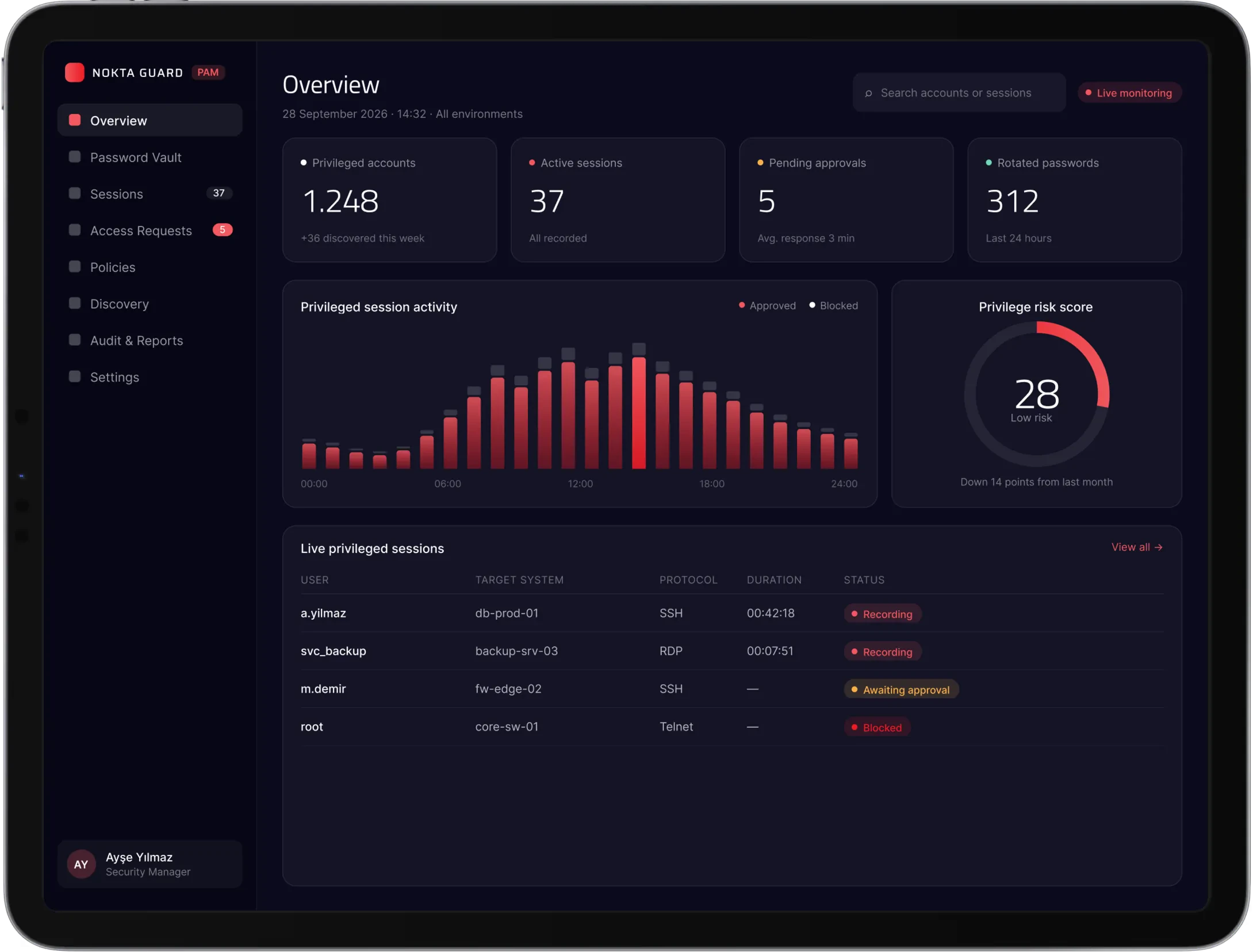Image resolution: width=1253 pixels, height=952 pixels.
Task: Click the Settings sidebar icon
Action: pyautogui.click(x=75, y=377)
